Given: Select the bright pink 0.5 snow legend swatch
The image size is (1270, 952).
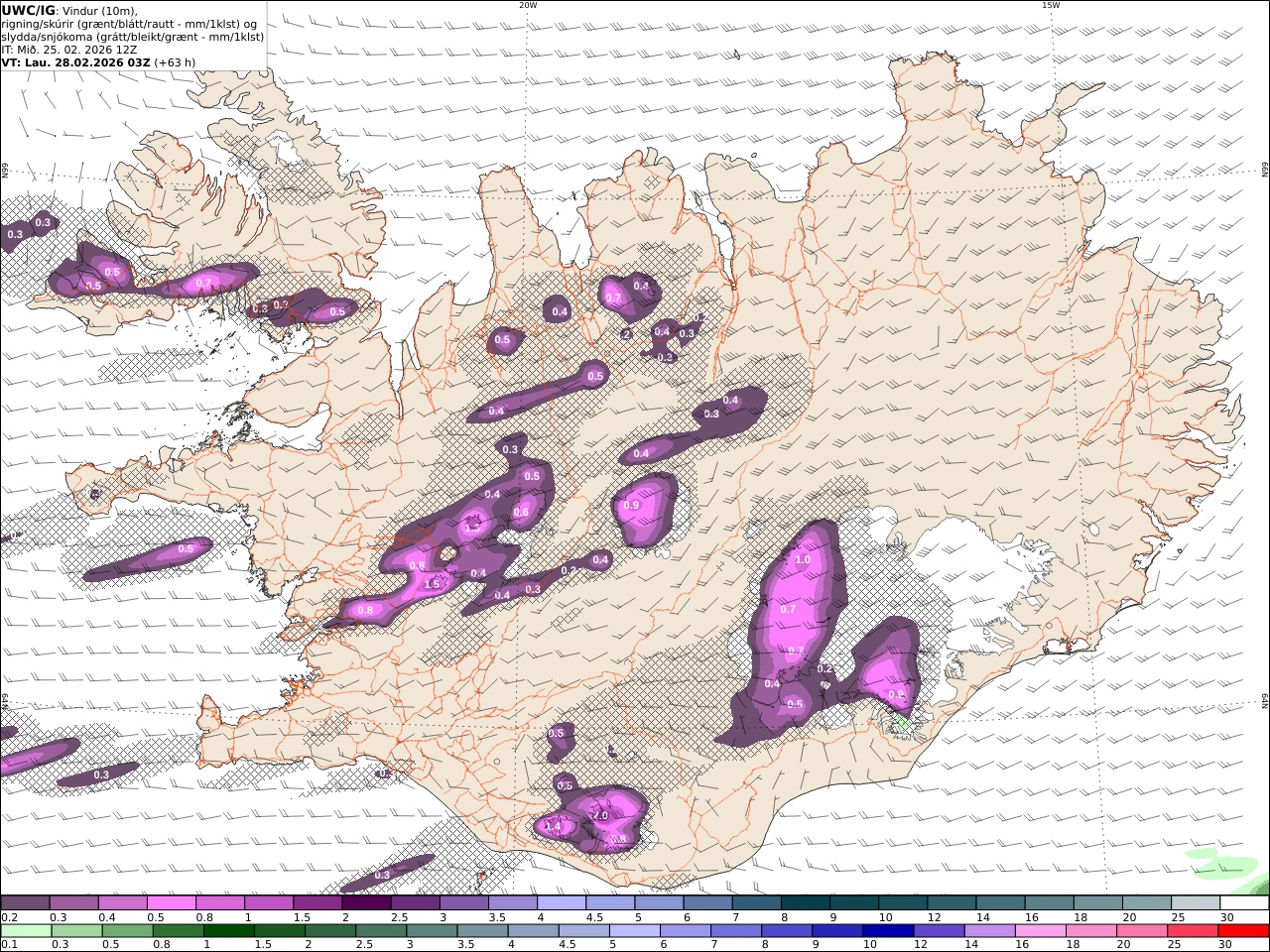Looking at the screenshot, I should (x=171, y=903).
